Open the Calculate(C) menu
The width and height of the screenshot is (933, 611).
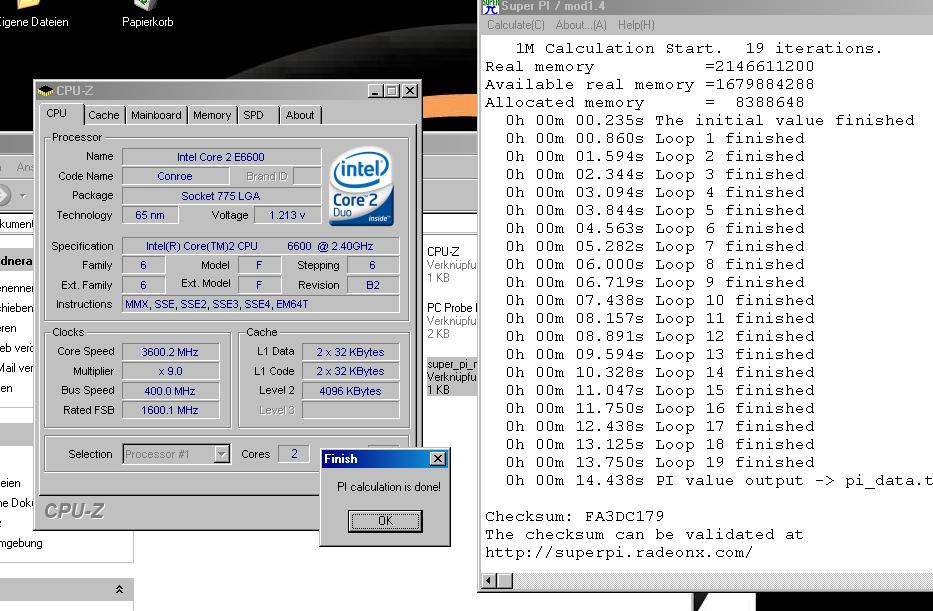tap(516, 25)
